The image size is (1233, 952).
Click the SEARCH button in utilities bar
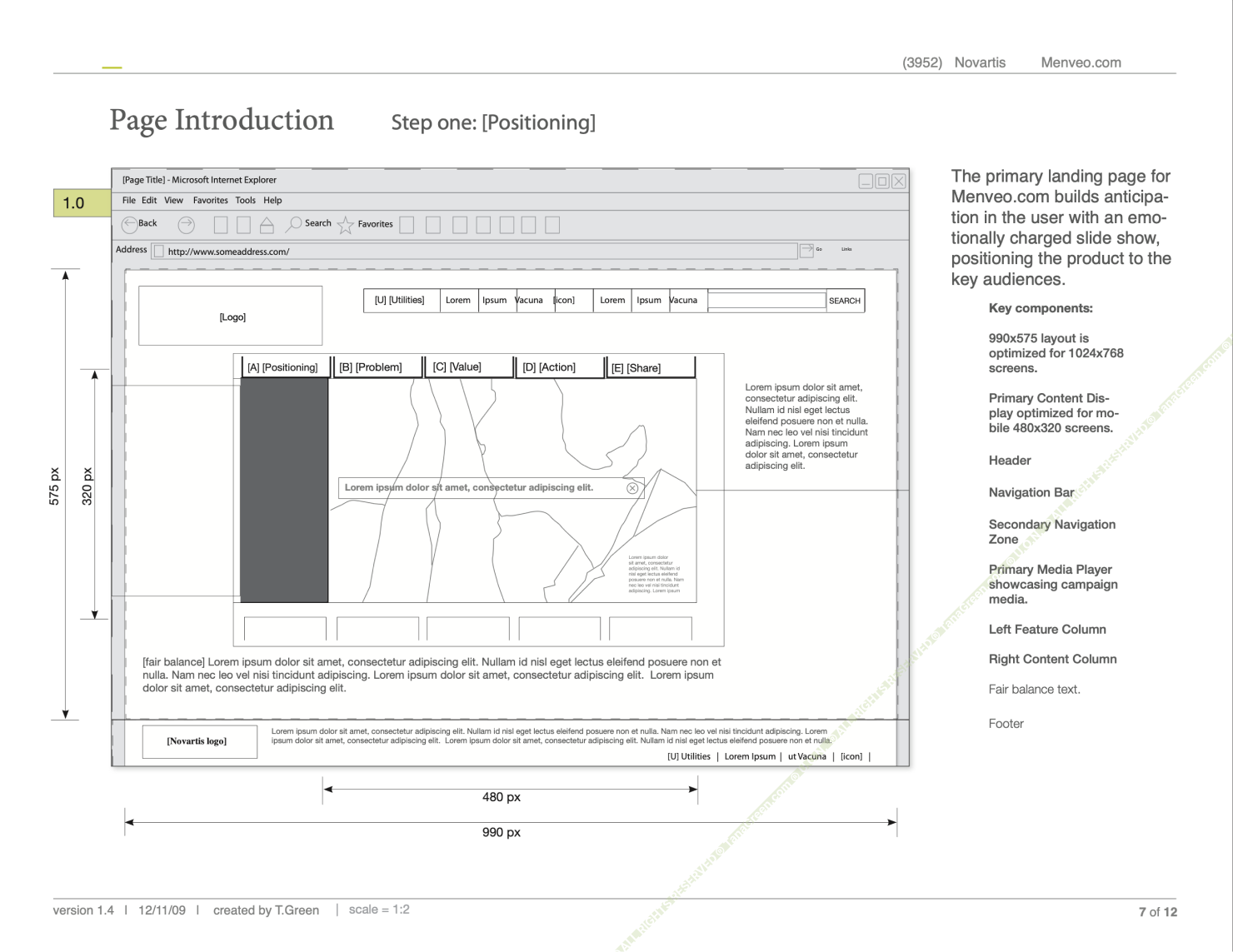845,301
